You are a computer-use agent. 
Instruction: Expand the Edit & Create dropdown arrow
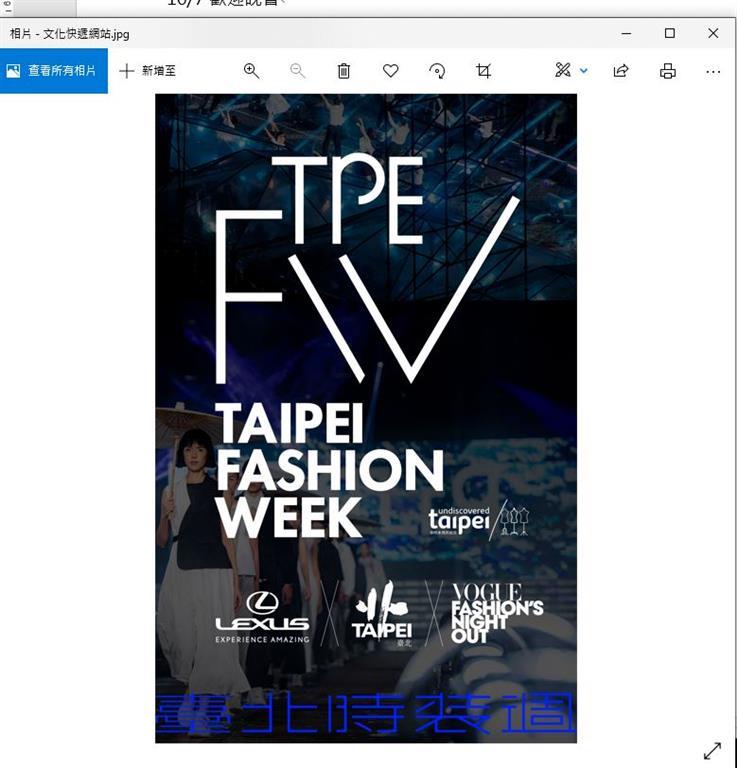coord(584,71)
